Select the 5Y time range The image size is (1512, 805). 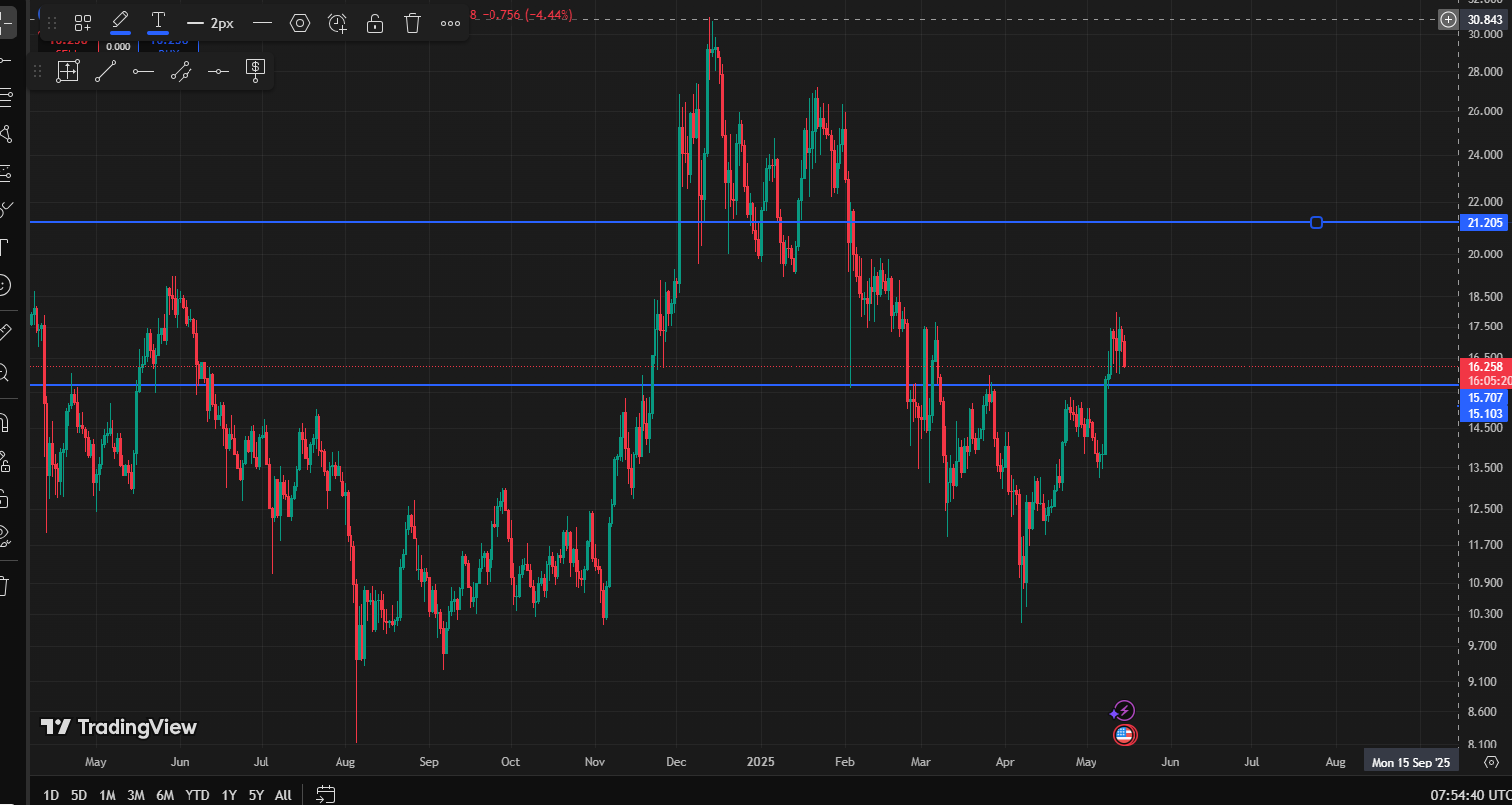(256, 795)
